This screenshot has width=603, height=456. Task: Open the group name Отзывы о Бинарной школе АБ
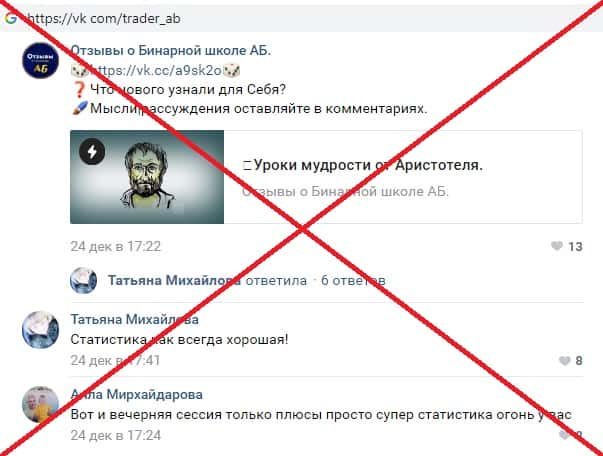coord(171,50)
